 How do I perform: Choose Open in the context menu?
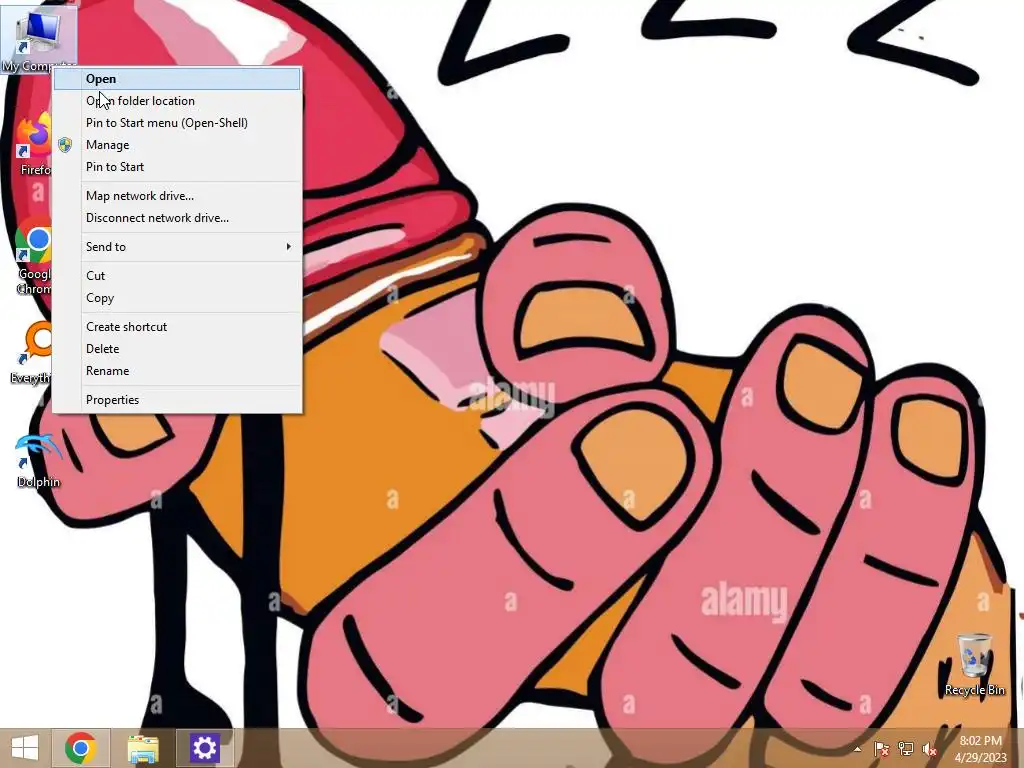point(177,79)
